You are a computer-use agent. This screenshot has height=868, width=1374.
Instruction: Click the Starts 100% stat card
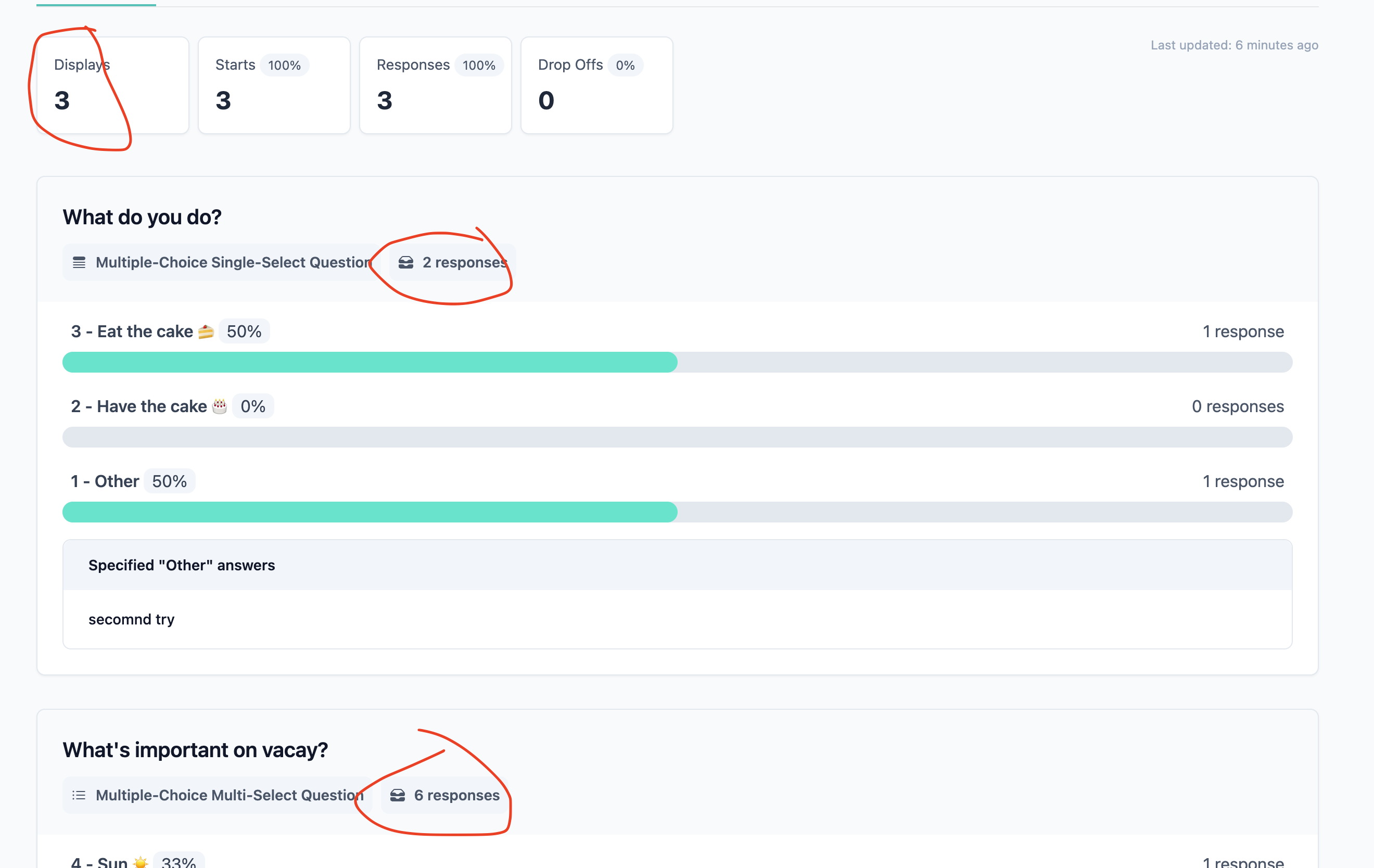coord(274,84)
